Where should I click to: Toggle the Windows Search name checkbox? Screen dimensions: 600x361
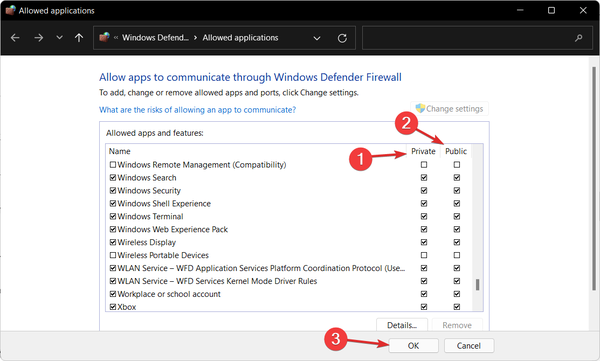click(113, 178)
